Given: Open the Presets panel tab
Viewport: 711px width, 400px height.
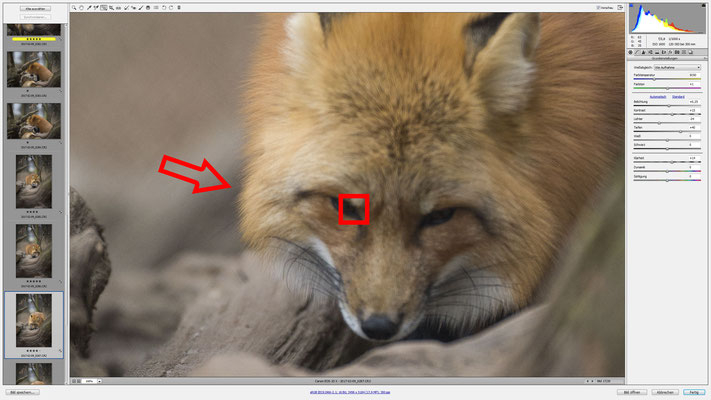Looking at the screenshot, I should (x=684, y=53).
